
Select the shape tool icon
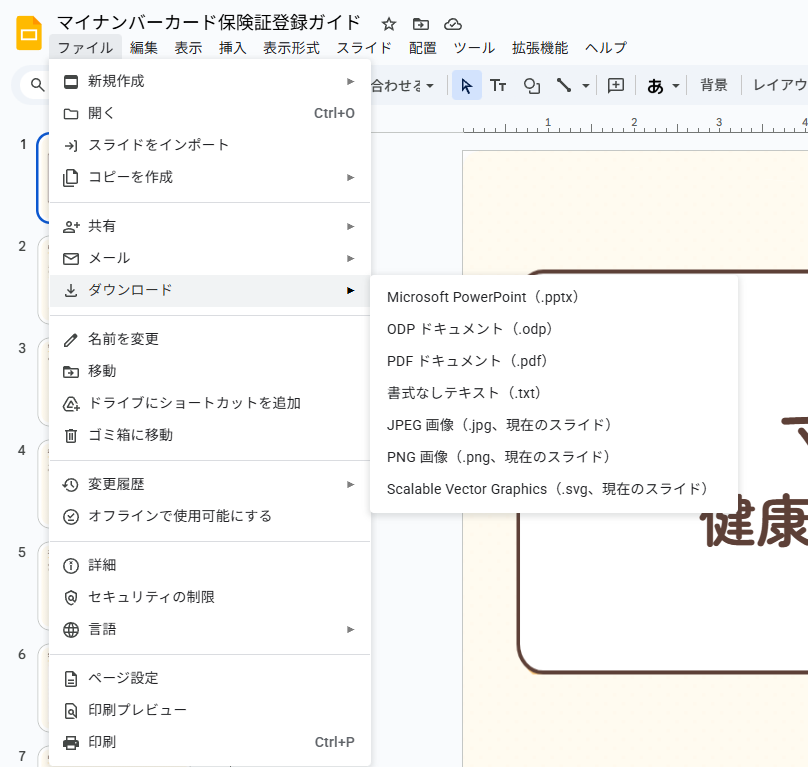click(x=531, y=86)
